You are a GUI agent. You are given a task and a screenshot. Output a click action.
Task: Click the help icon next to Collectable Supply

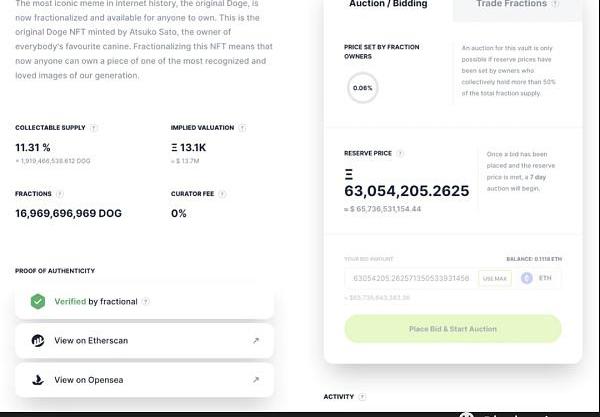click(94, 128)
